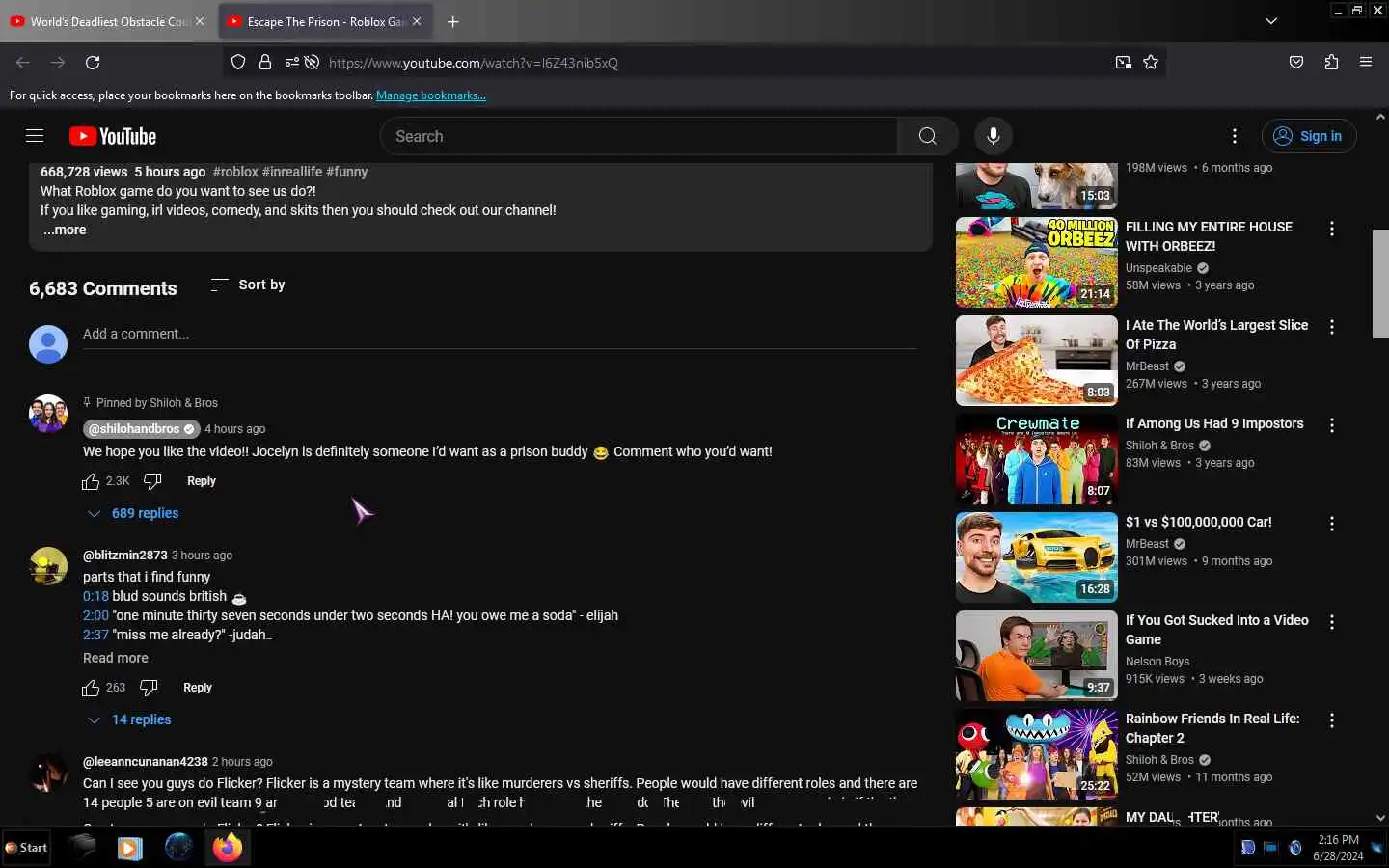Open options for Among Us 9 Impostors video
Screen dimensions: 1389x868
click(x=1332, y=425)
